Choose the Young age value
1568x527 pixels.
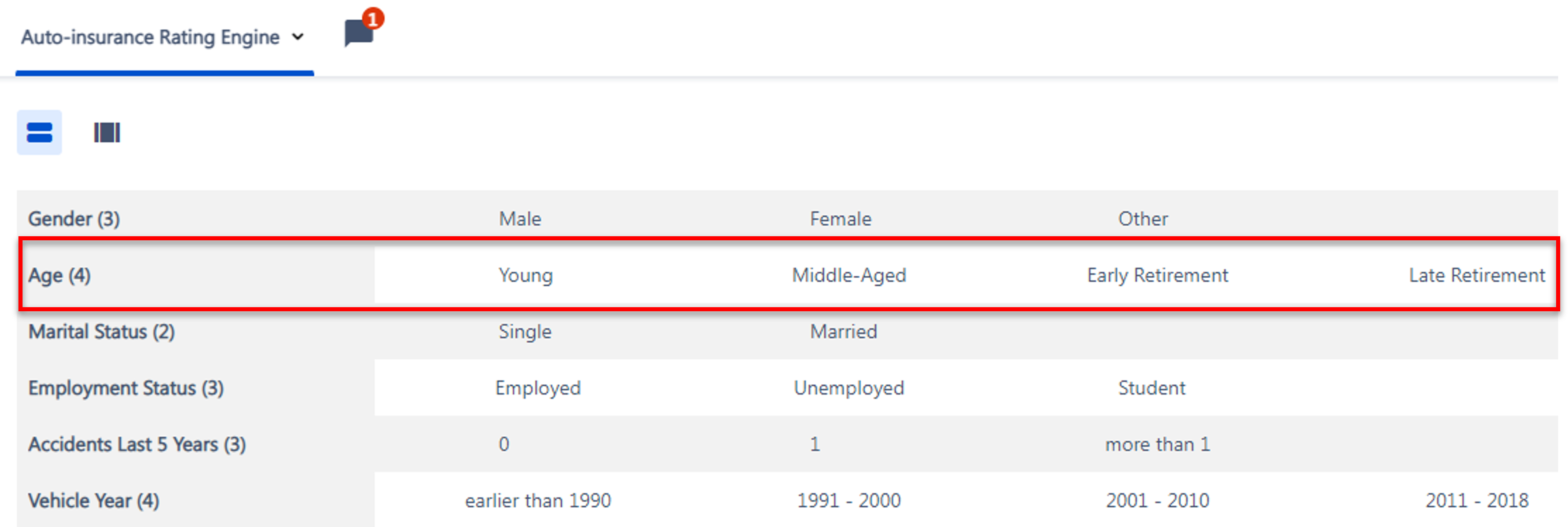pyautogui.click(x=526, y=275)
